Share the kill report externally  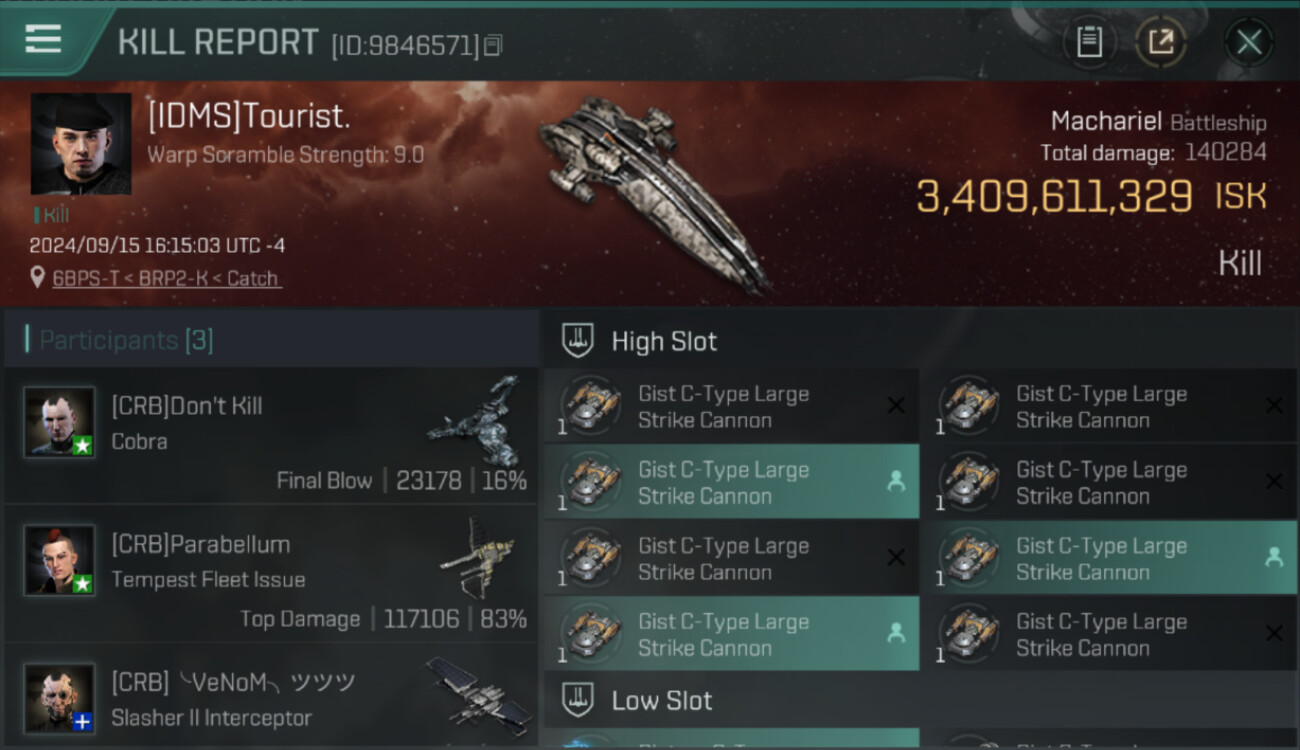[x=1160, y=42]
